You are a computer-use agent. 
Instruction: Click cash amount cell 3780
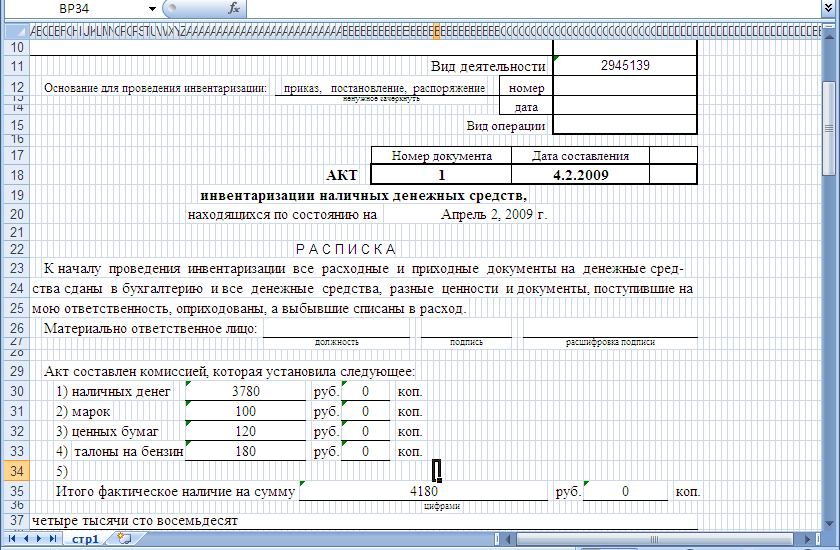pos(246,391)
